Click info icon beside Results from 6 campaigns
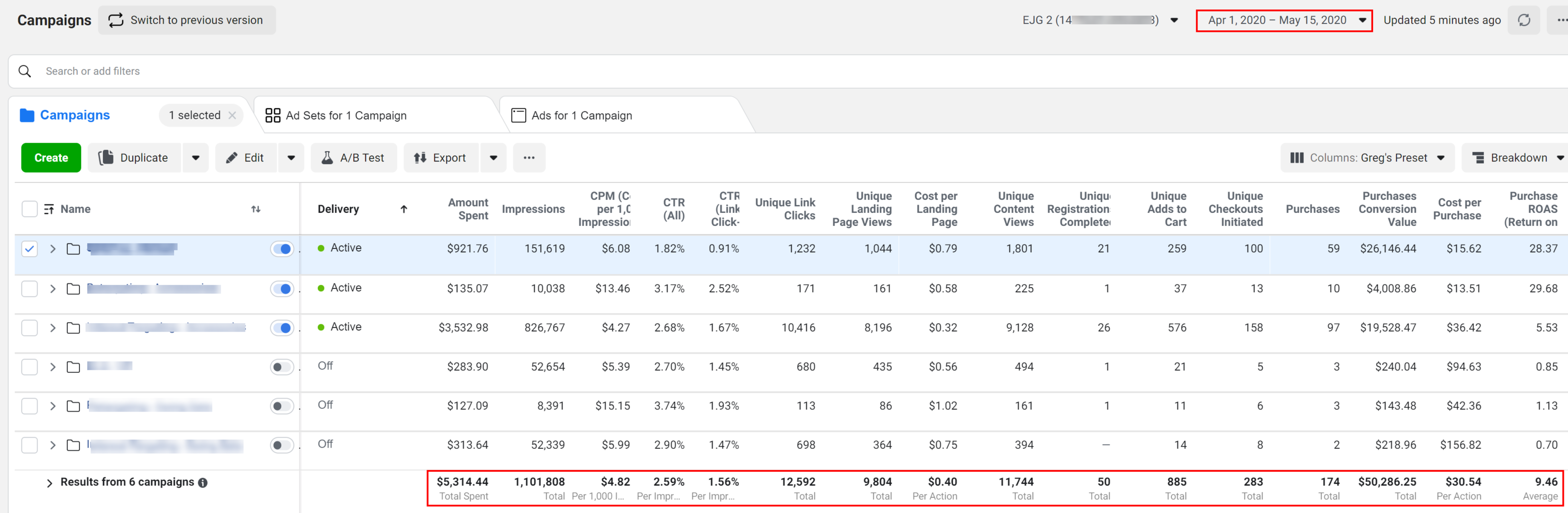This screenshot has height=513, width=1568. [203, 483]
